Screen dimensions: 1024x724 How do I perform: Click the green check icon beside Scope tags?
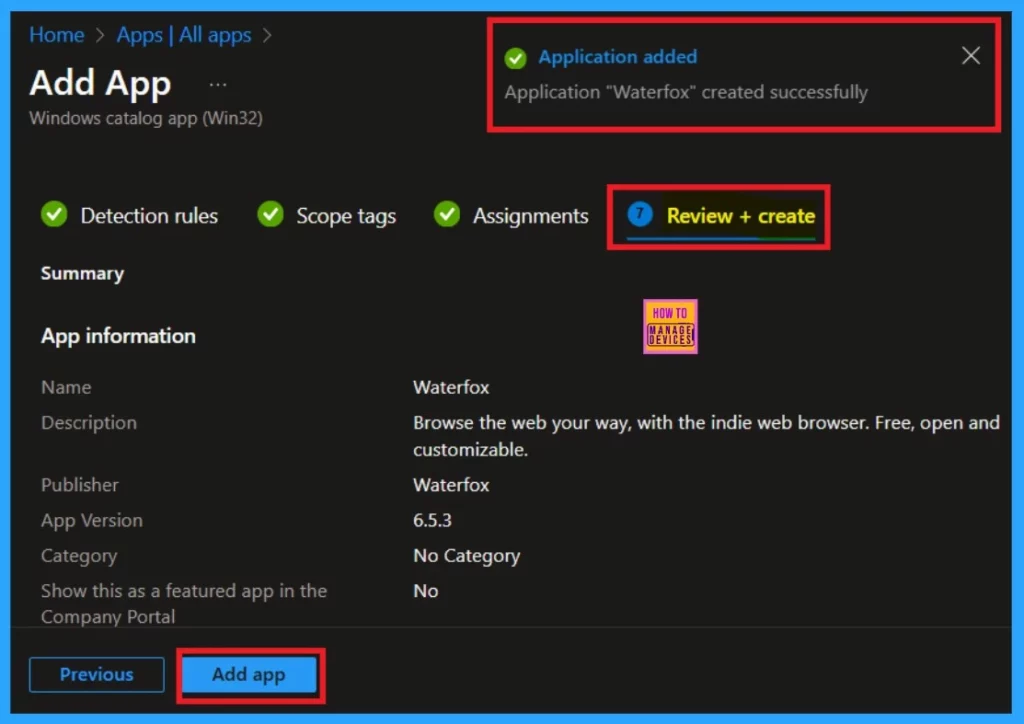(x=270, y=215)
